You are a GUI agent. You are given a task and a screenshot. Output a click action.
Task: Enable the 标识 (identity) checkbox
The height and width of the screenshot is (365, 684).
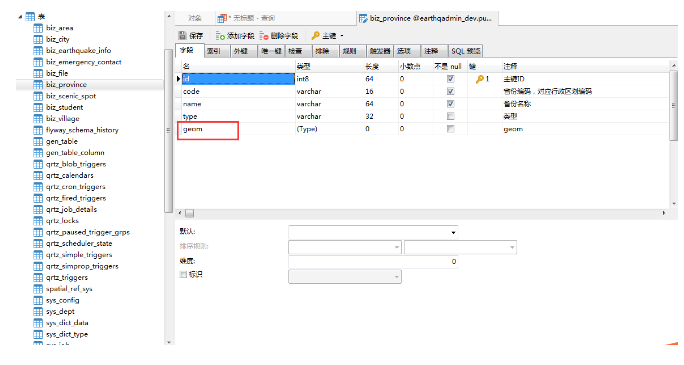pyautogui.click(x=183, y=274)
